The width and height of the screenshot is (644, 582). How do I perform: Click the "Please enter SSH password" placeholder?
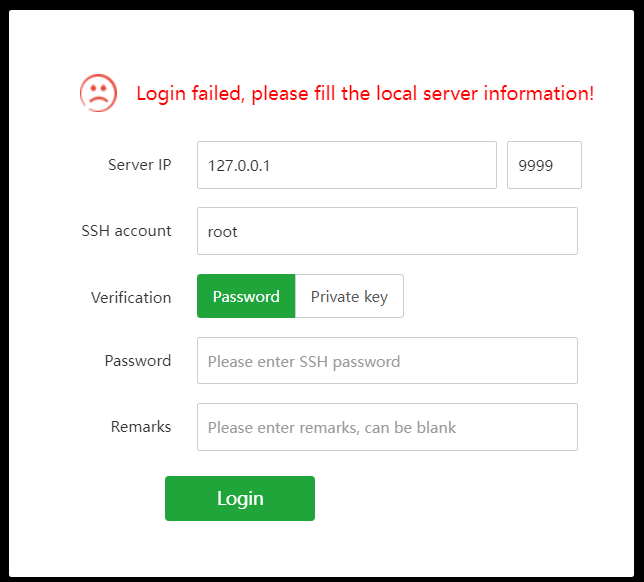[x=304, y=362]
